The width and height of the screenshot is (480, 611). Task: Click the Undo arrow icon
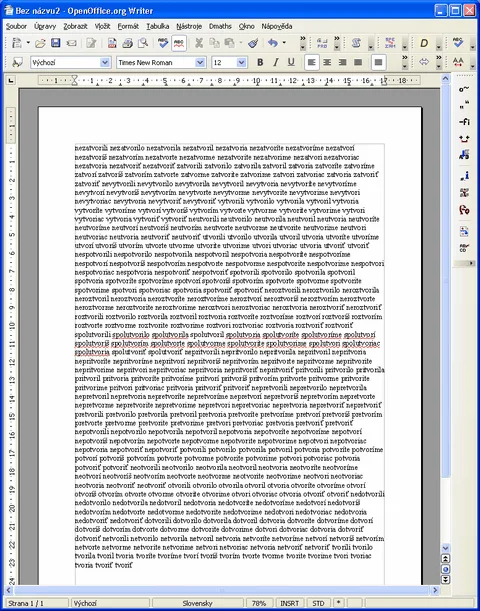tap(273, 43)
